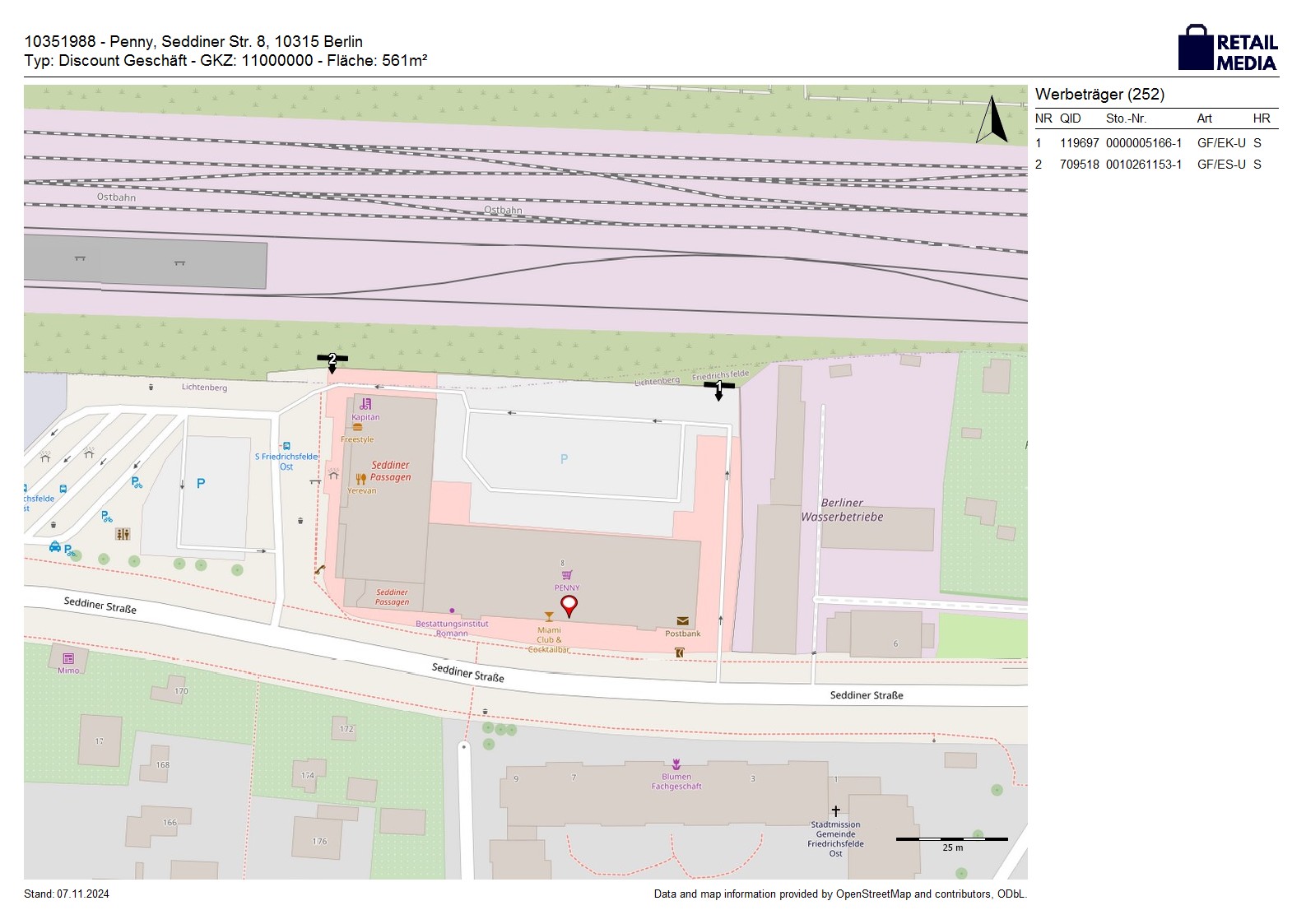The height and width of the screenshot is (924, 1306).
Task: Click the PENNY shopping cart icon
Action: [566, 575]
